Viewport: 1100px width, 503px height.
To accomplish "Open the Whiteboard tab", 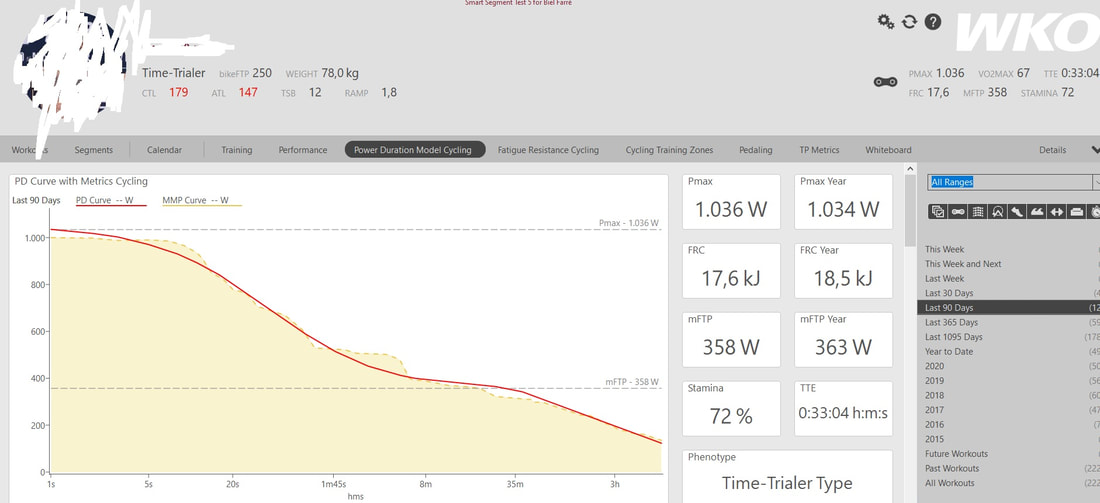I will (x=888, y=149).
